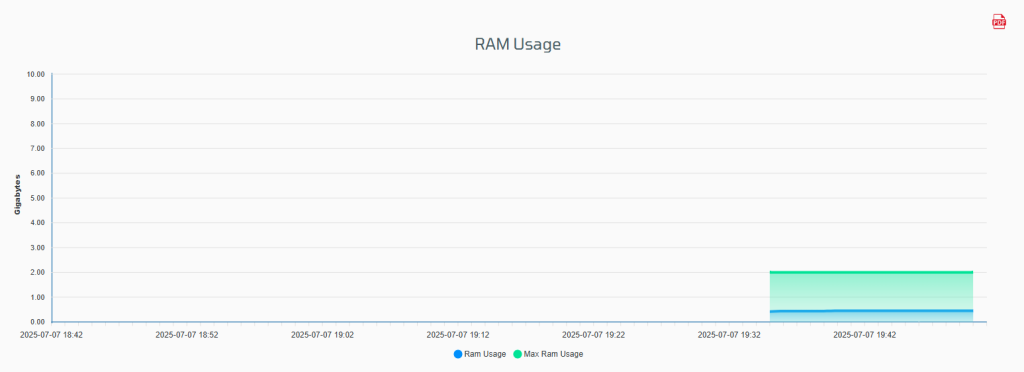The width and height of the screenshot is (1024, 372).
Task: Click the 2025-07-07 19:22 time label
Action: tap(594, 334)
